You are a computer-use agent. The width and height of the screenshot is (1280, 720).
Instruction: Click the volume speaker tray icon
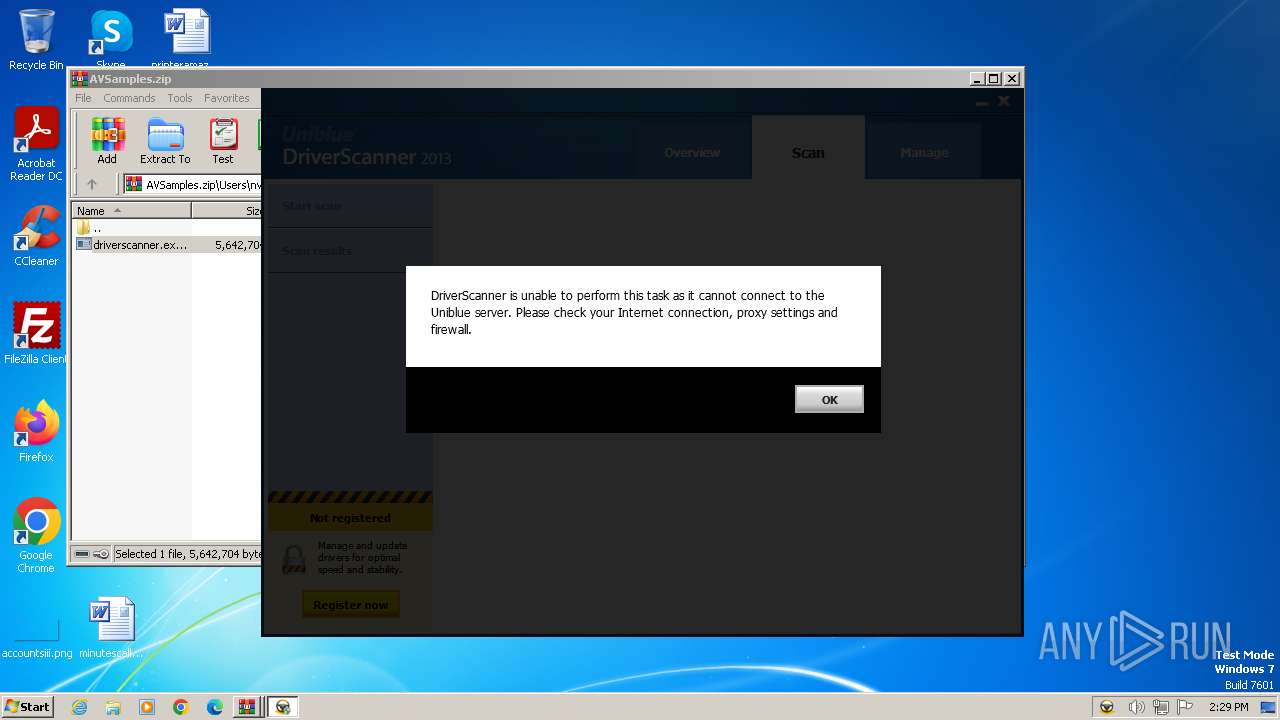(1136, 707)
